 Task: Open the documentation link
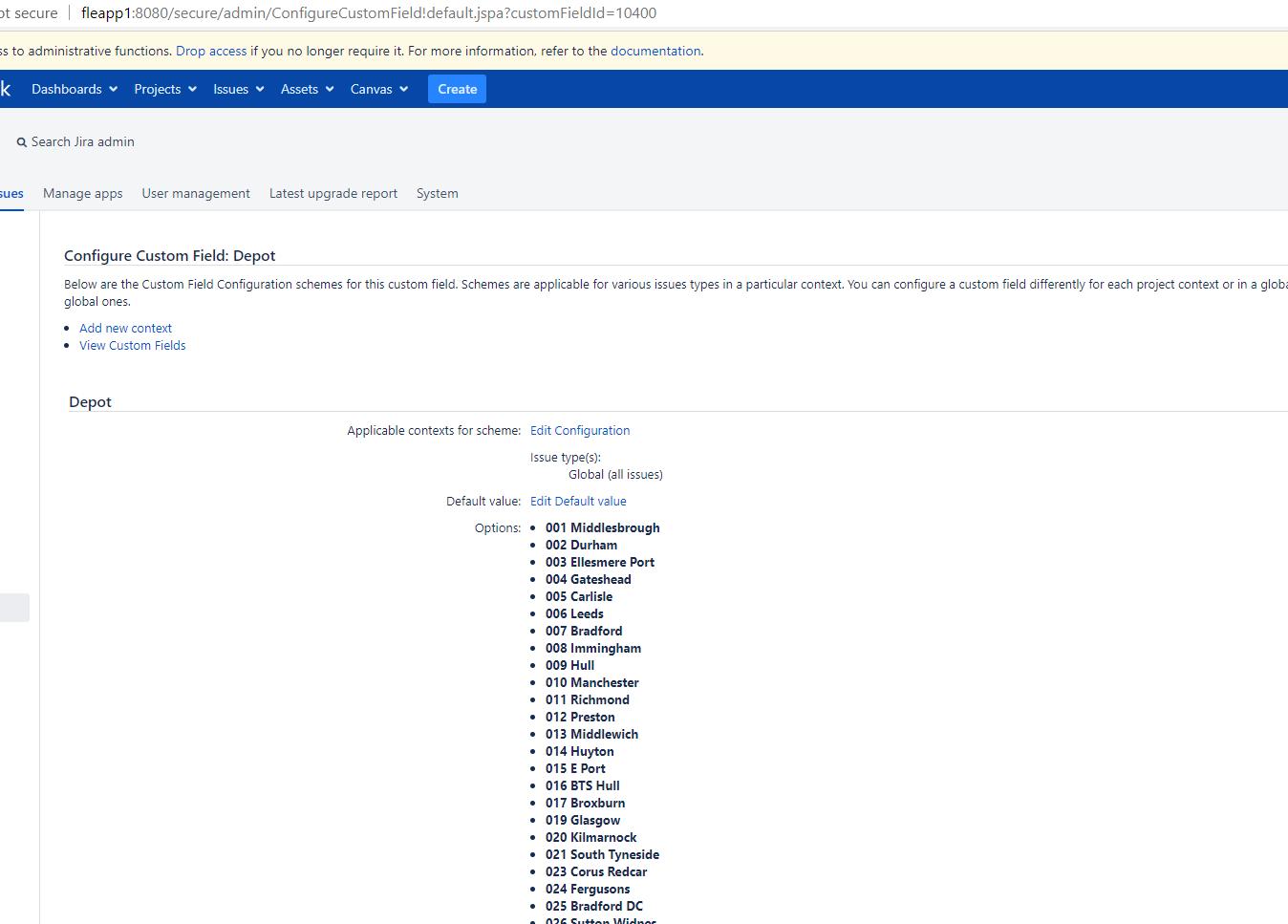(x=655, y=52)
